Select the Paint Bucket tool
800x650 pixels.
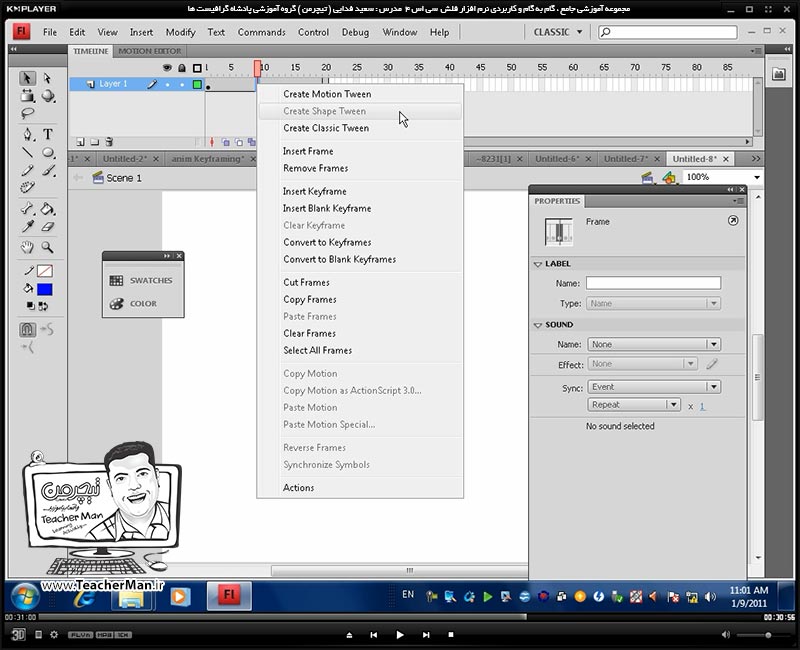click(x=48, y=208)
